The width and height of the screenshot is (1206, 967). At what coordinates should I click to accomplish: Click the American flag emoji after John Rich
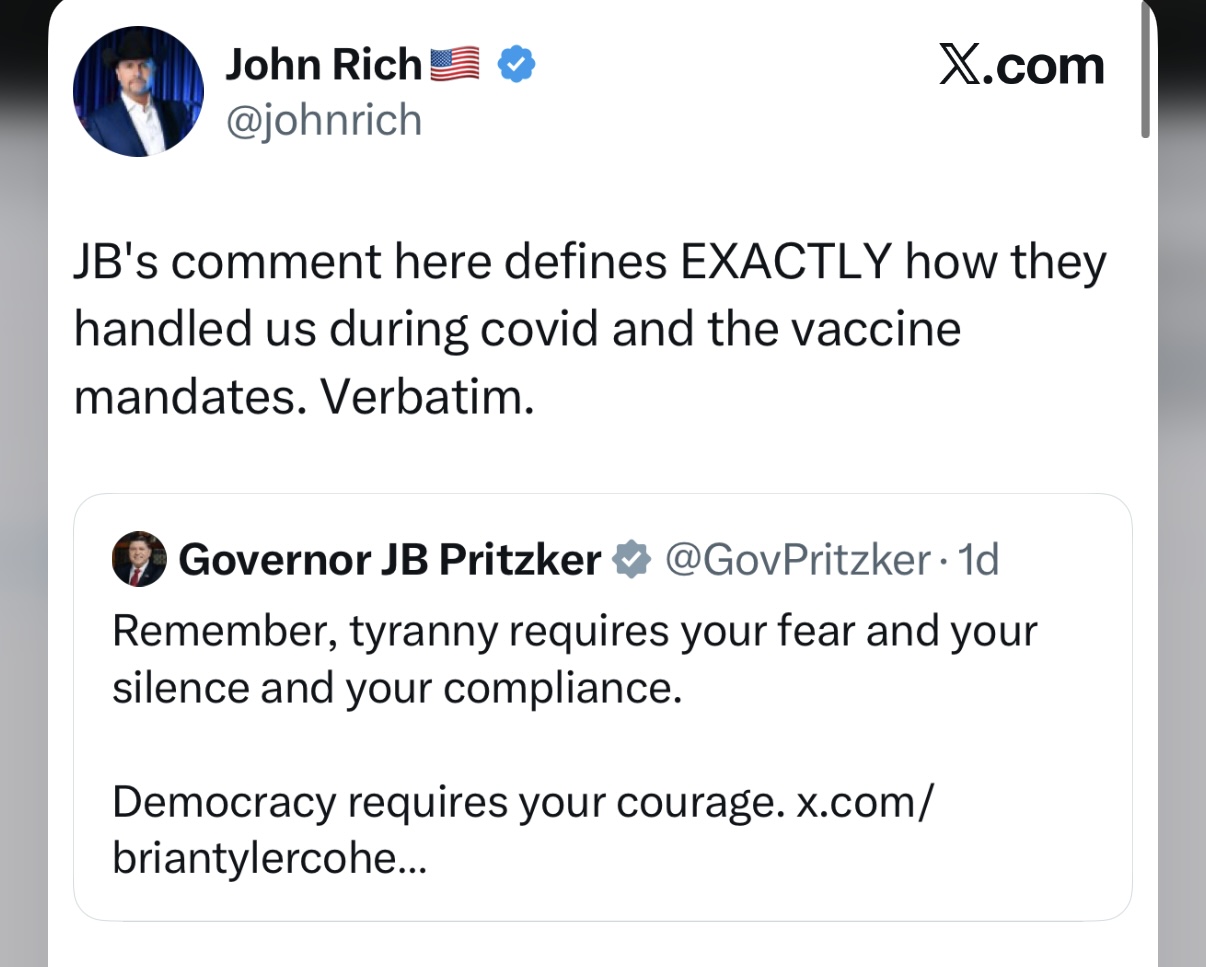[456, 64]
